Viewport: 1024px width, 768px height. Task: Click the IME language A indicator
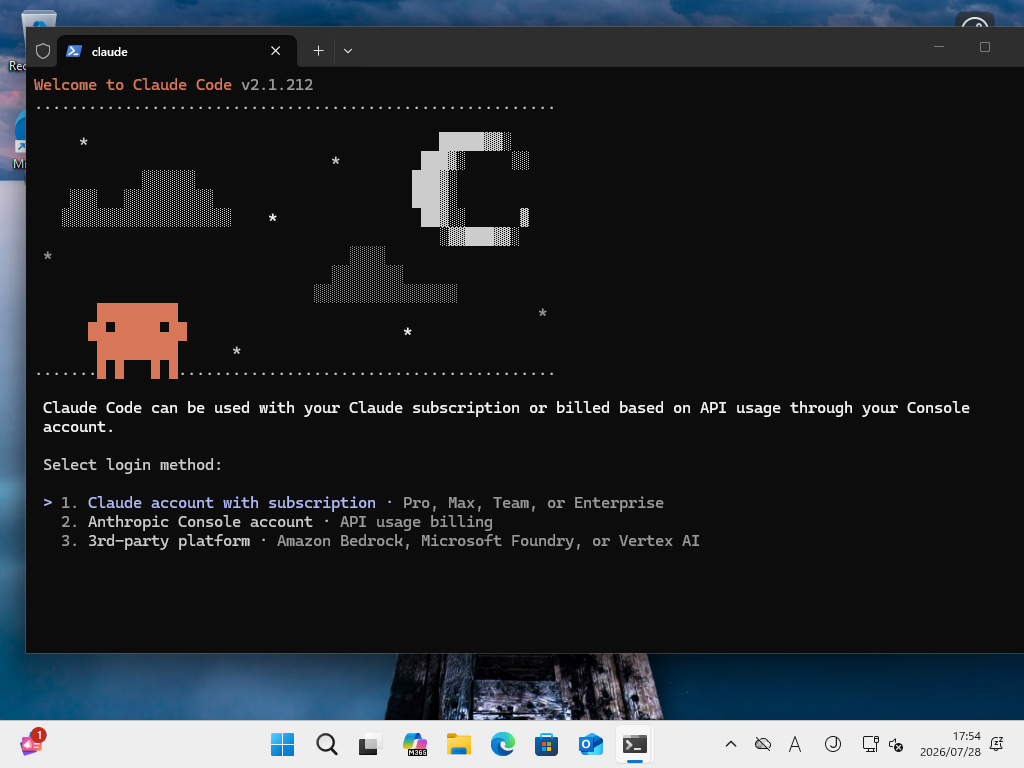795,744
